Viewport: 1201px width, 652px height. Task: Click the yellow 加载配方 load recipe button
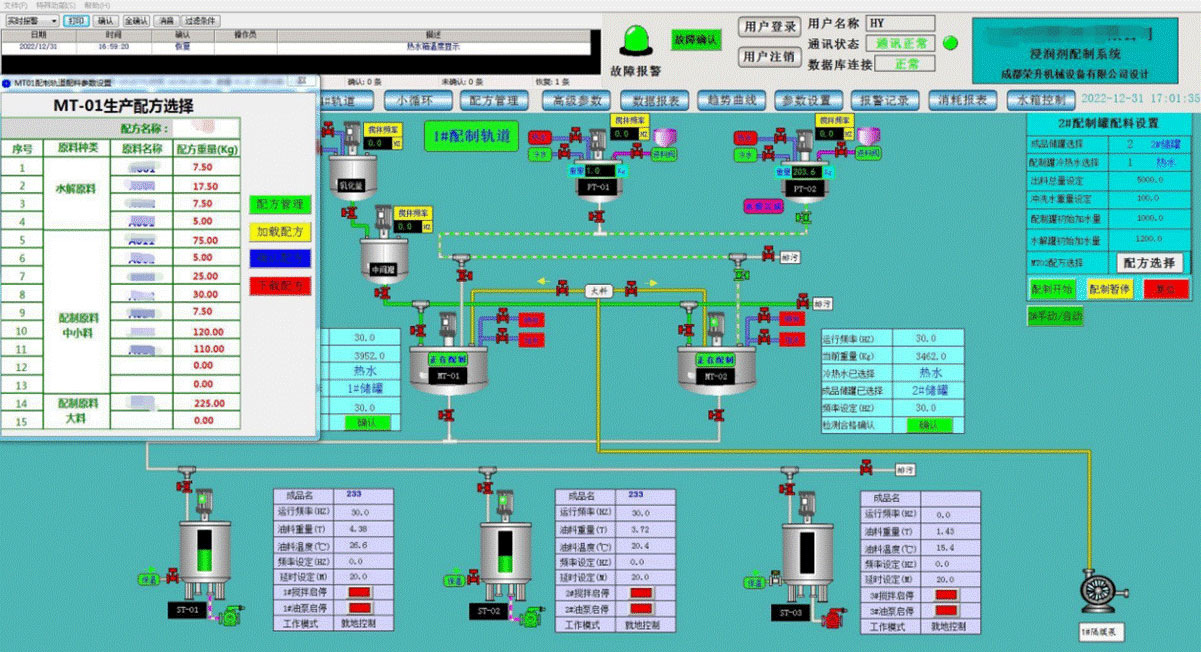coord(279,231)
